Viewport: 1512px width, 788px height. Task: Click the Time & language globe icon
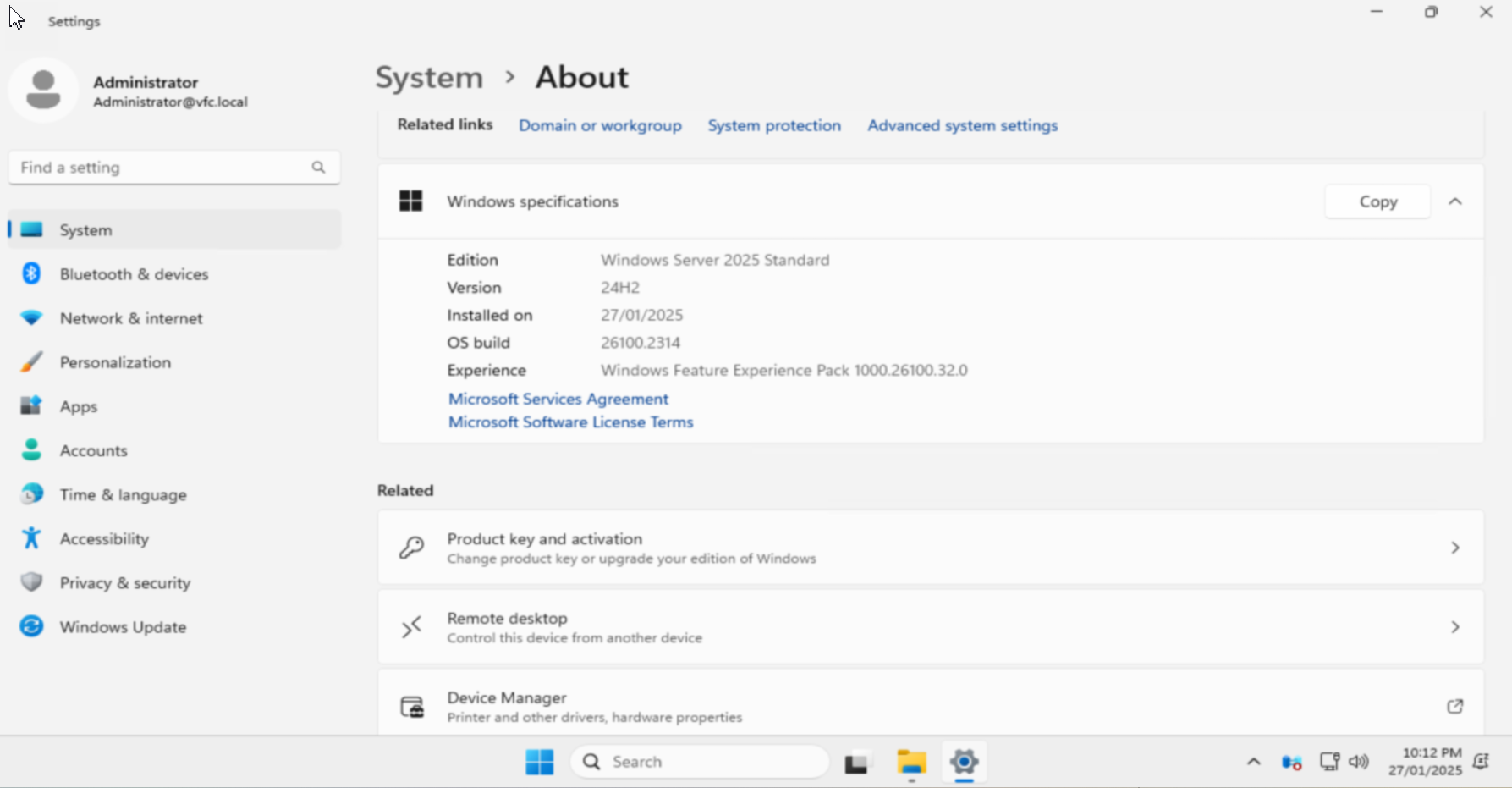tap(31, 494)
